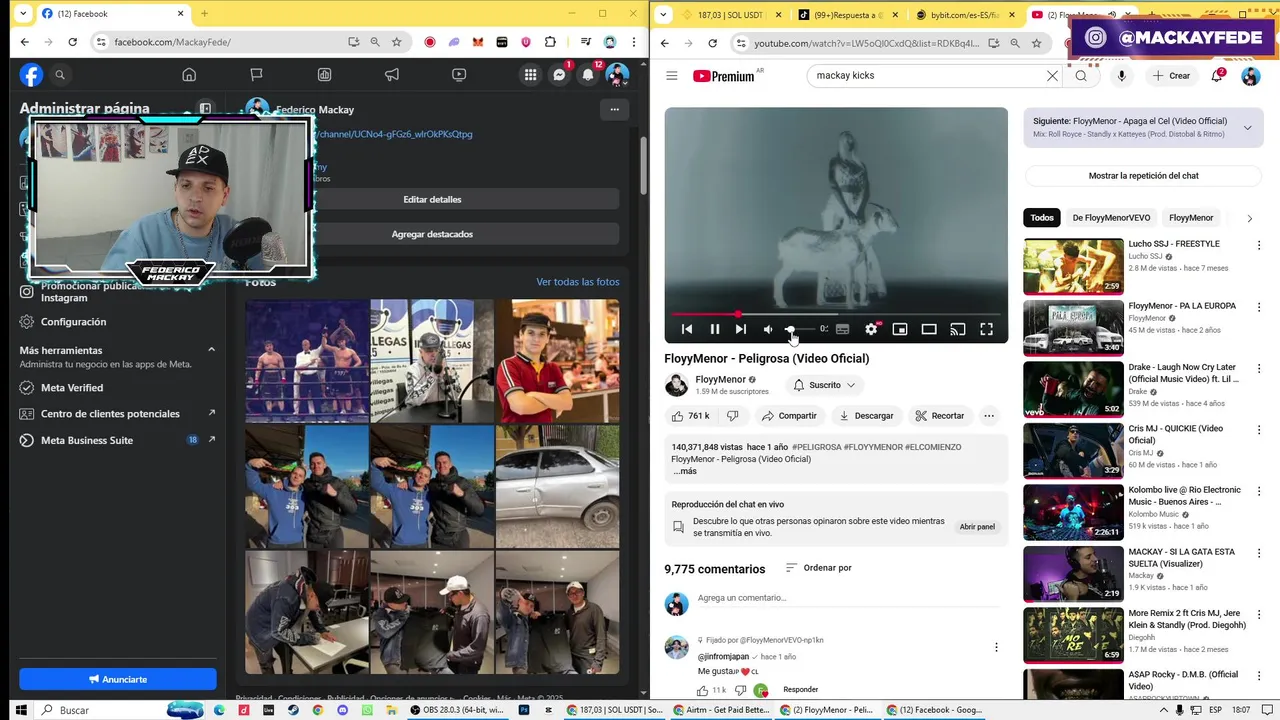The height and width of the screenshot is (720, 1280).
Task: Seek on the YouTube progress bar
Action: coord(836,314)
